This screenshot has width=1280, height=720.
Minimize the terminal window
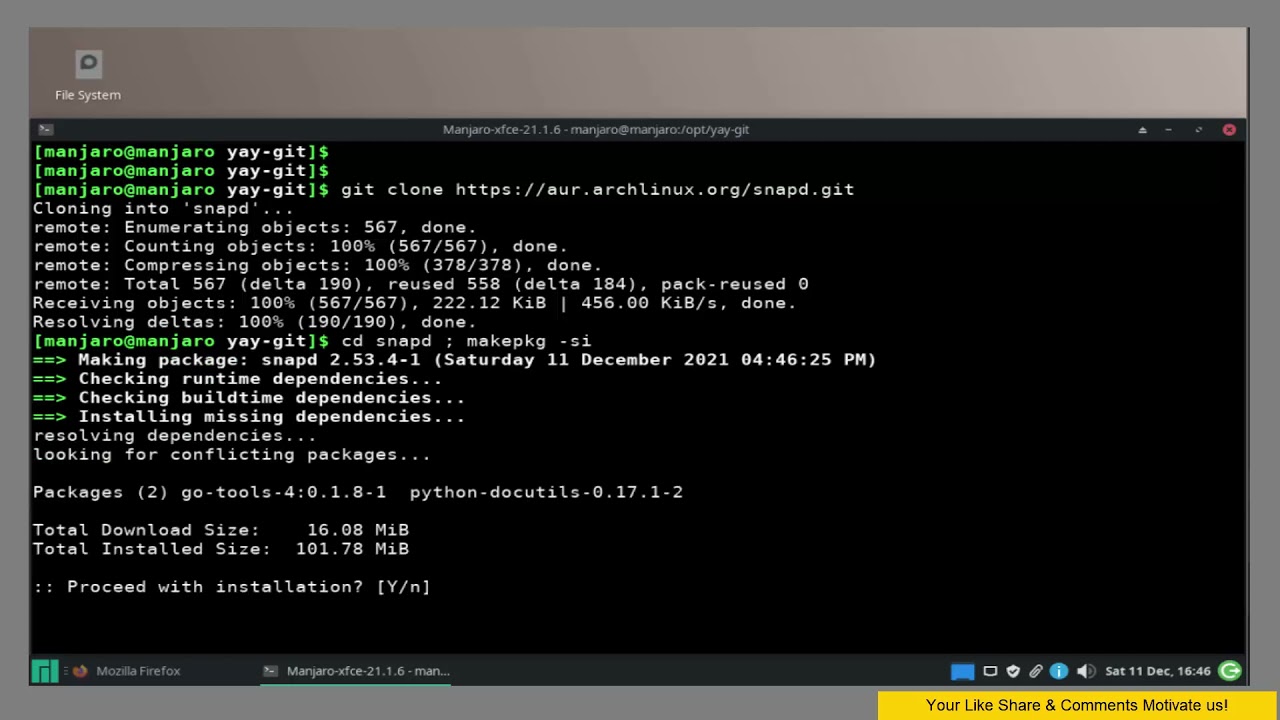click(x=1168, y=130)
